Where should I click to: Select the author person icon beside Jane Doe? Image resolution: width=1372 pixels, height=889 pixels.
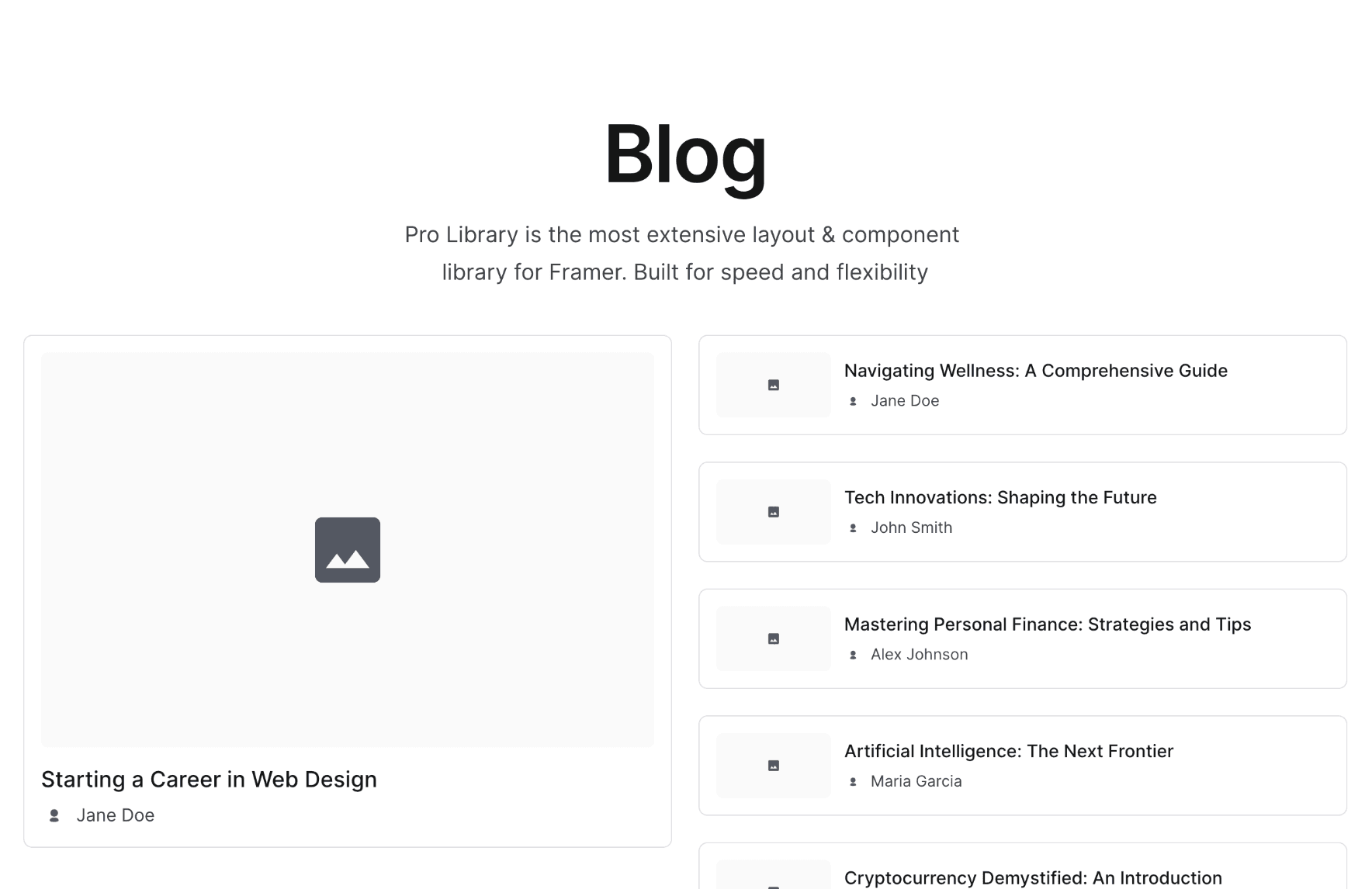[54, 815]
